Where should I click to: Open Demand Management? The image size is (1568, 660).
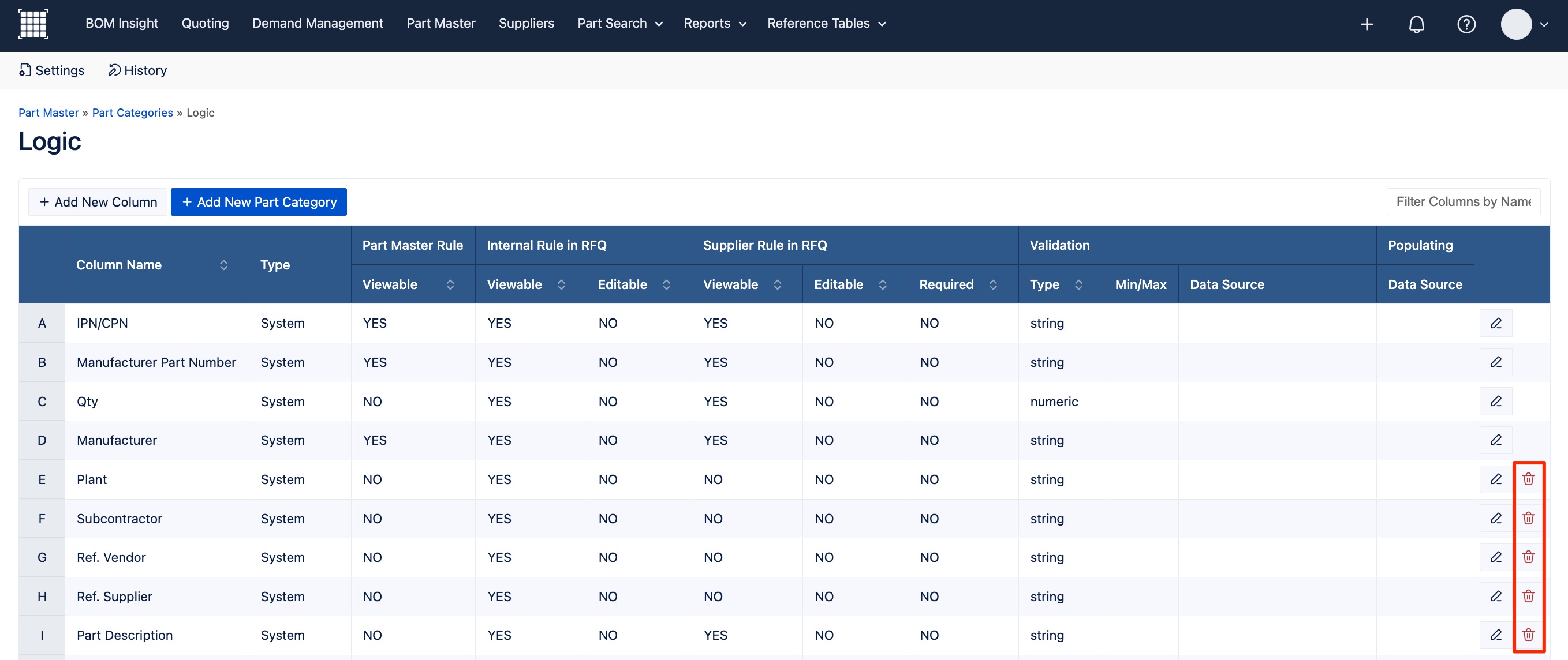(318, 24)
